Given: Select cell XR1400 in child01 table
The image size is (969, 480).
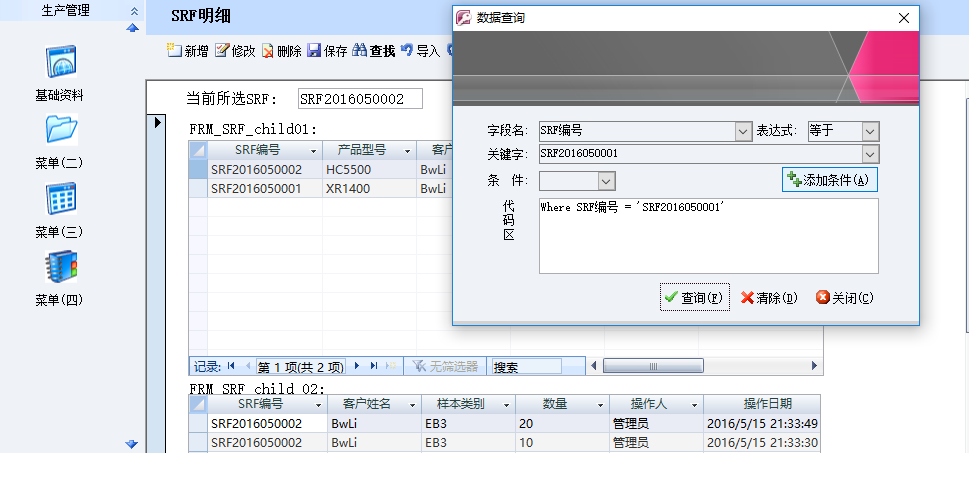Looking at the screenshot, I should (x=369, y=188).
